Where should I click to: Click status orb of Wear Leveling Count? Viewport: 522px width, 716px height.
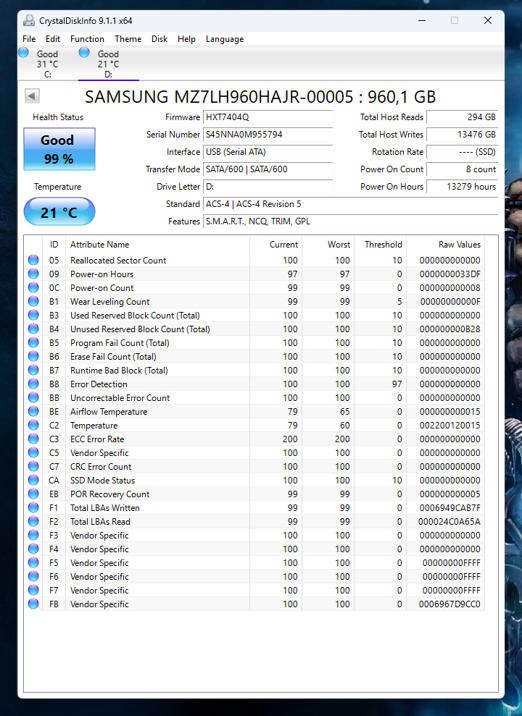point(33,301)
